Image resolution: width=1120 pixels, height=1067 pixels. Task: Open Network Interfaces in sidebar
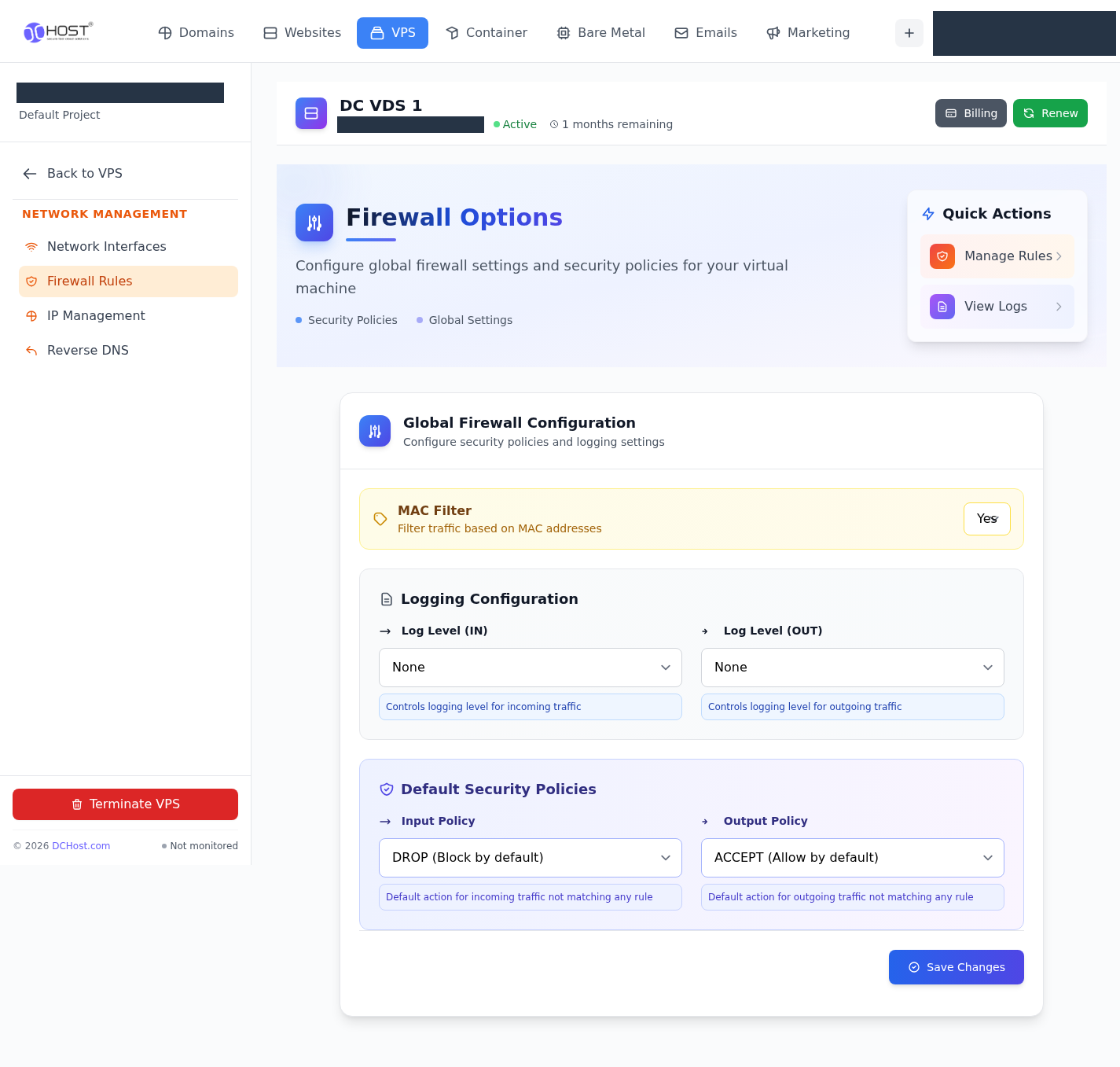tap(128, 247)
